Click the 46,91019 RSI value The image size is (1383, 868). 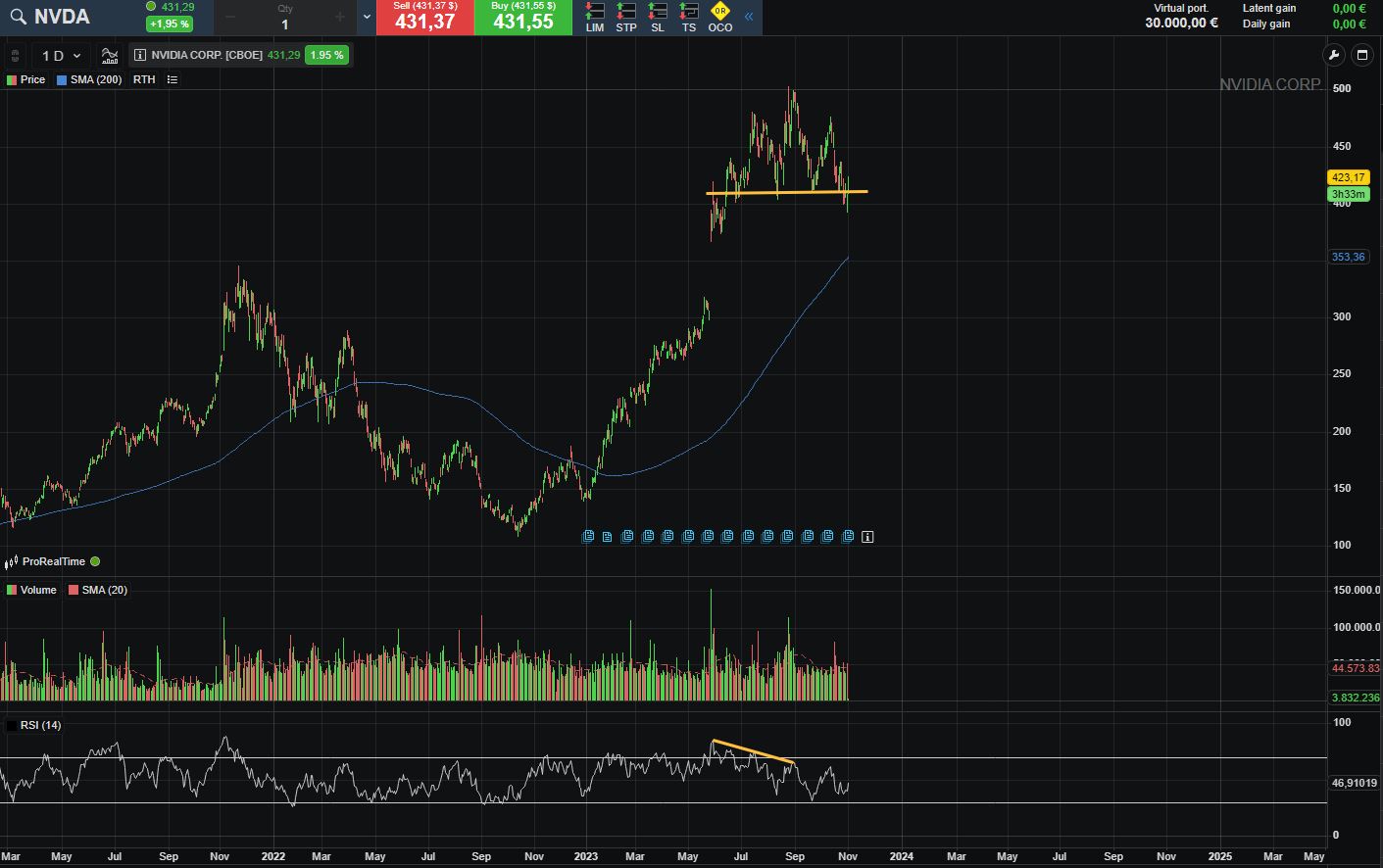click(x=1354, y=783)
